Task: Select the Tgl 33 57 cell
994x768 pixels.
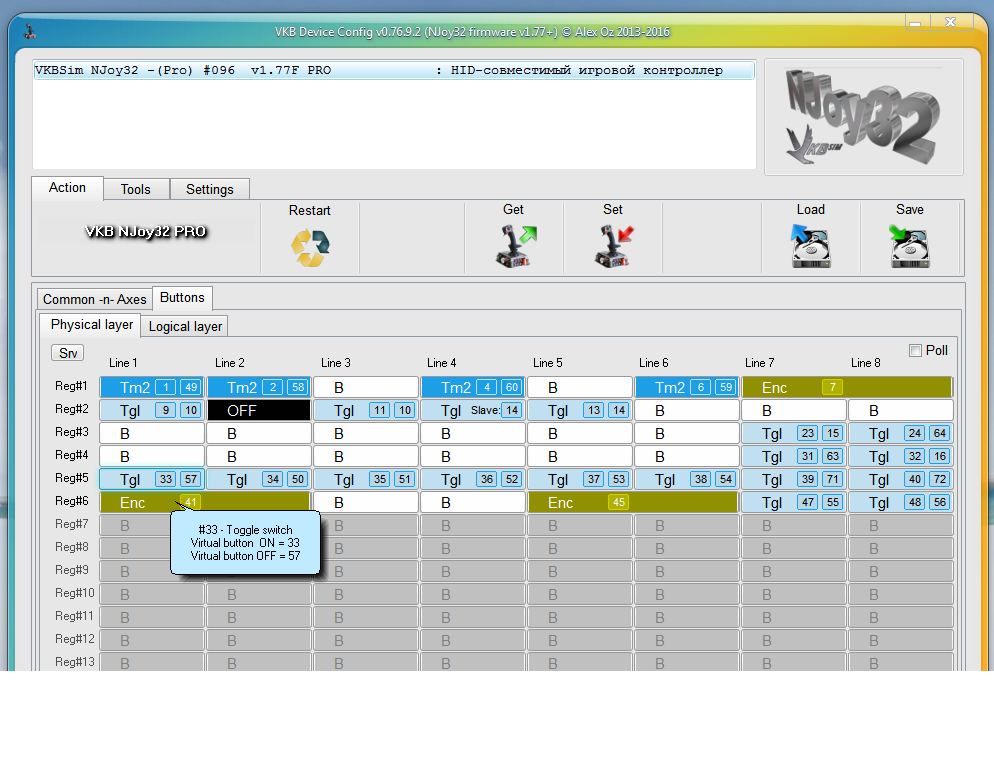Action: point(152,479)
